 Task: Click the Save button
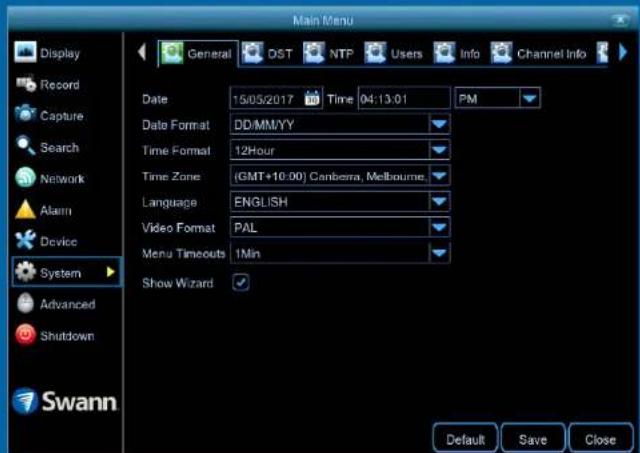coord(533,439)
